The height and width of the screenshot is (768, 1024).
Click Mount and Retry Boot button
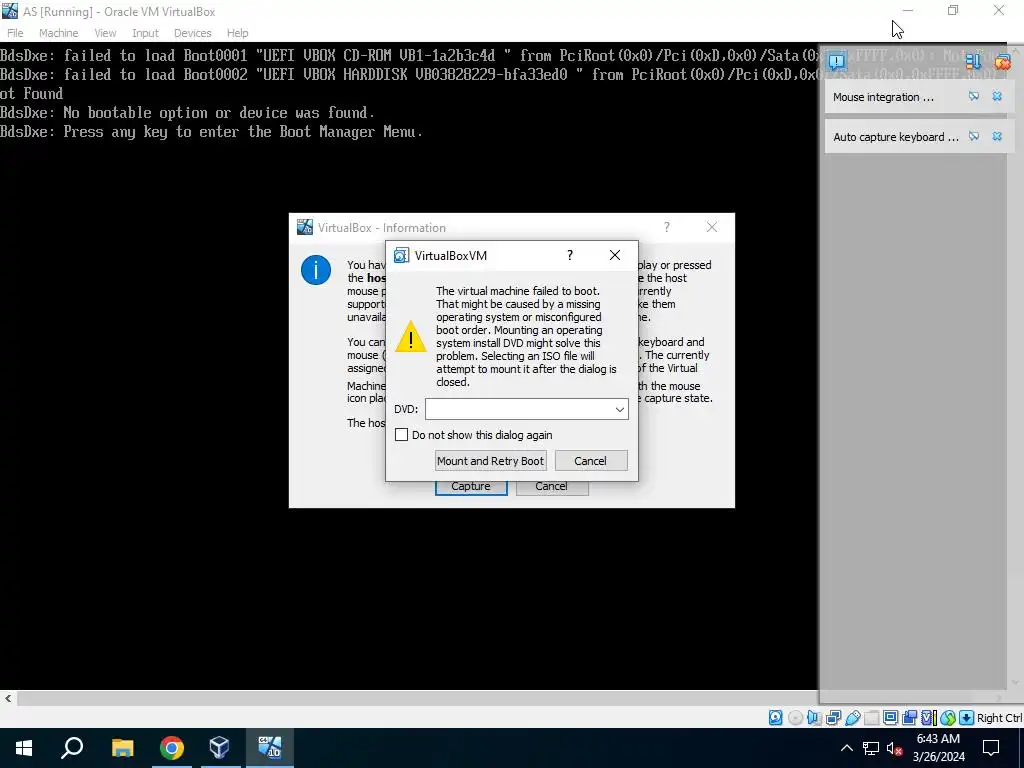pos(490,460)
